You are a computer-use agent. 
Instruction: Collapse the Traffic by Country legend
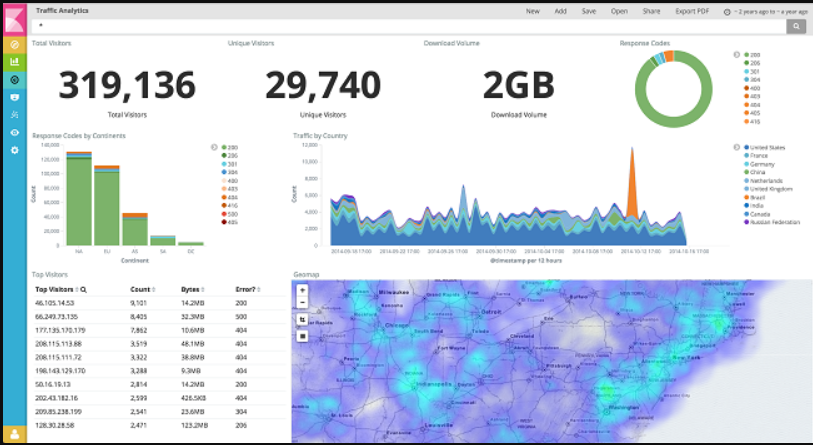[x=736, y=147]
